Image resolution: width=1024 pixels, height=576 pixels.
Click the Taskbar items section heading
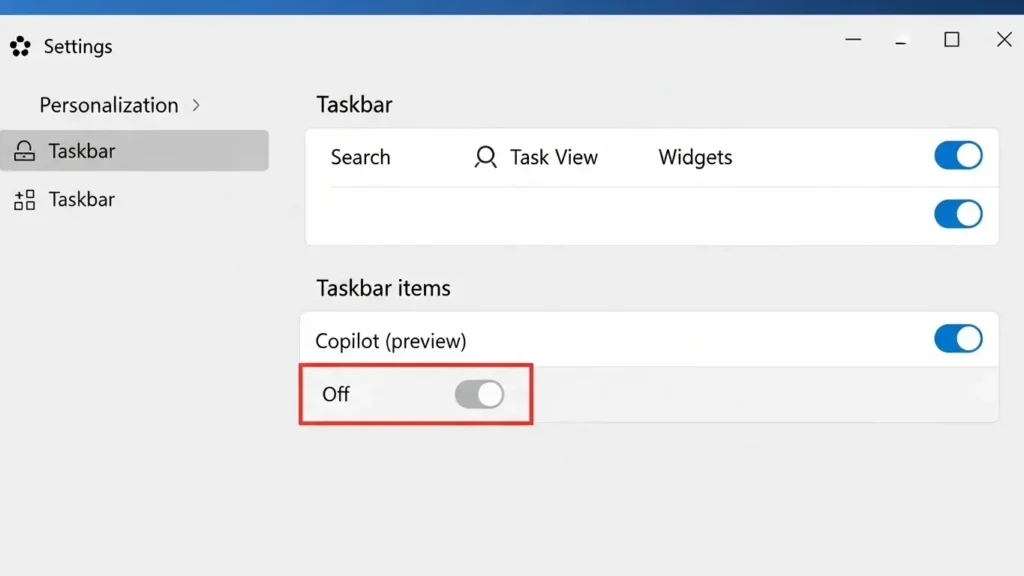(383, 288)
